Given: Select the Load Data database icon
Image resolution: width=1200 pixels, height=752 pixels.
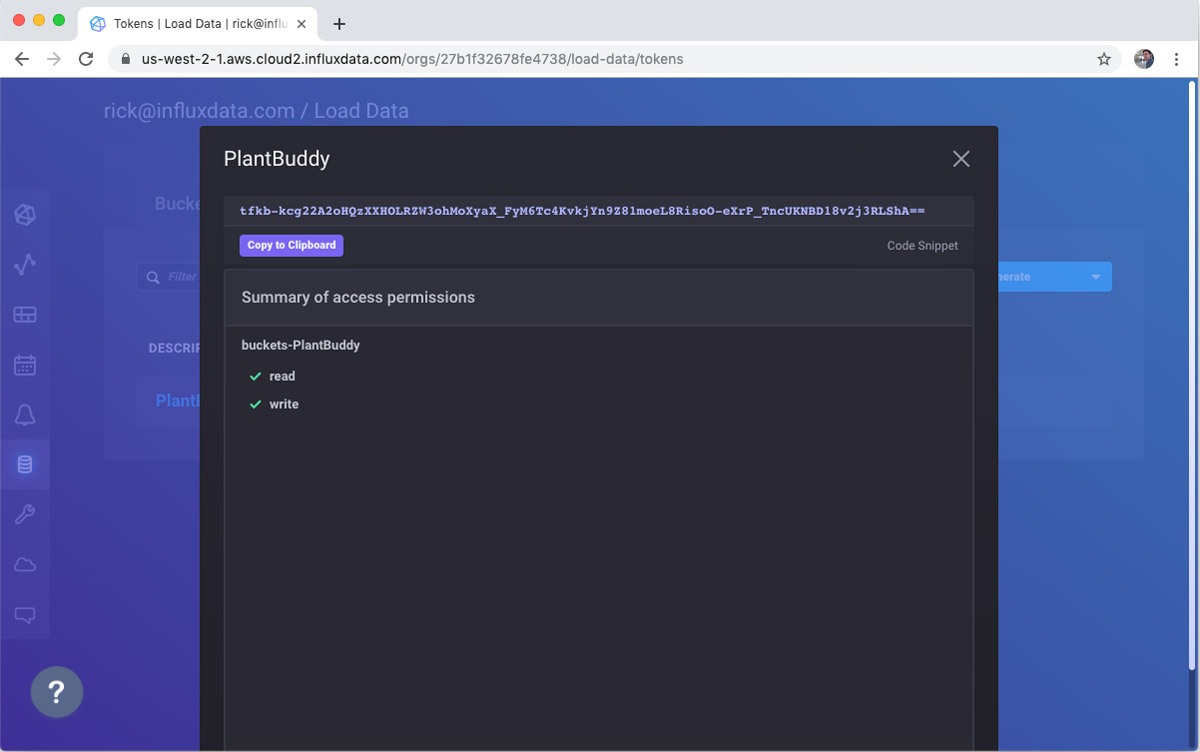Looking at the screenshot, I should click(x=25, y=464).
